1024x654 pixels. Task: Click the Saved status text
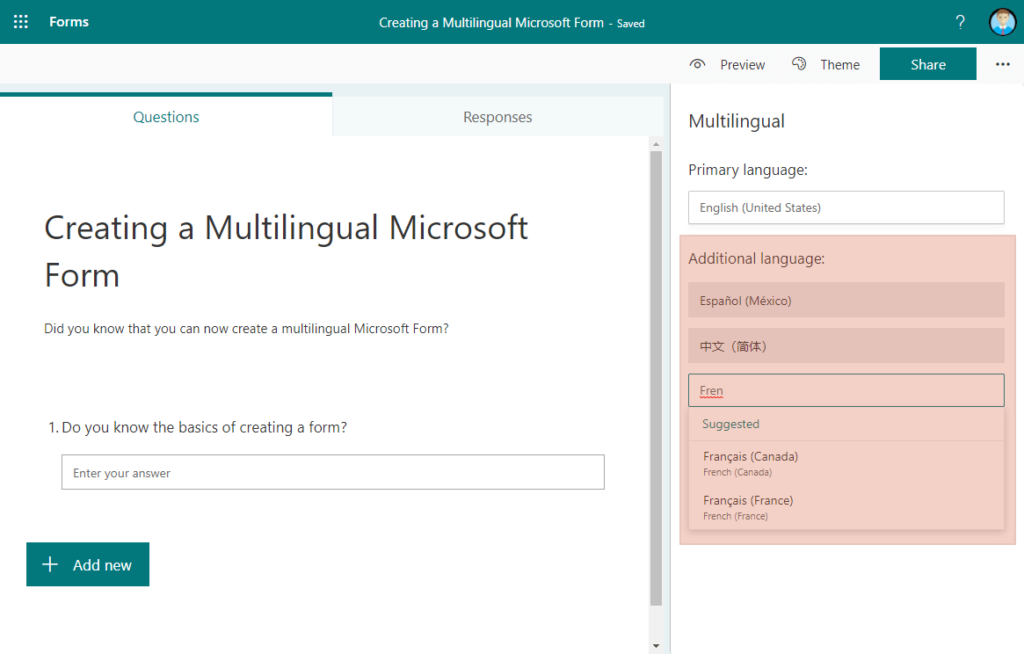point(631,24)
